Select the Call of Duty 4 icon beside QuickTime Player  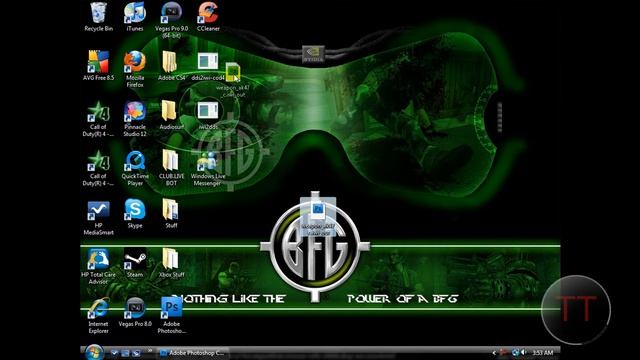click(x=98, y=168)
